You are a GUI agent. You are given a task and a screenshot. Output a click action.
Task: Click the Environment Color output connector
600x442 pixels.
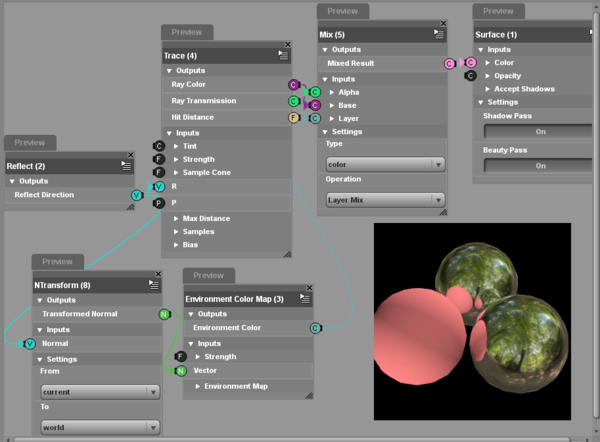coord(315,328)
